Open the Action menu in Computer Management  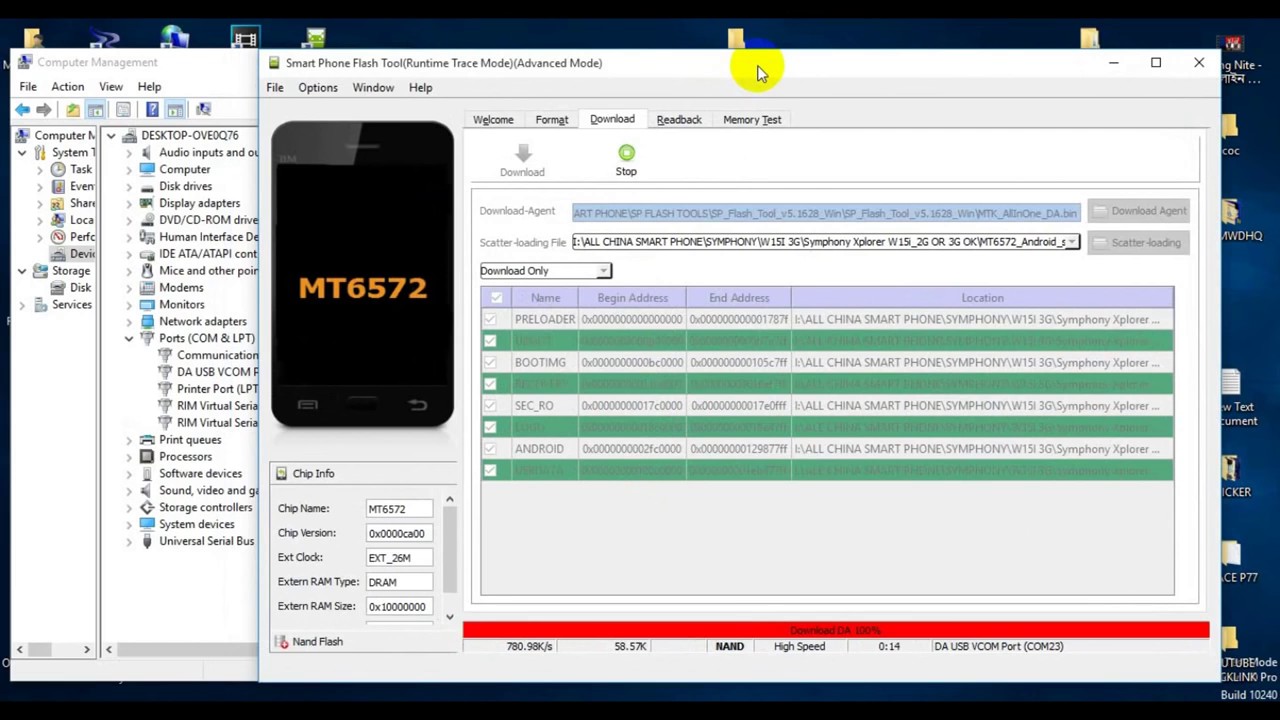[68, 87]
